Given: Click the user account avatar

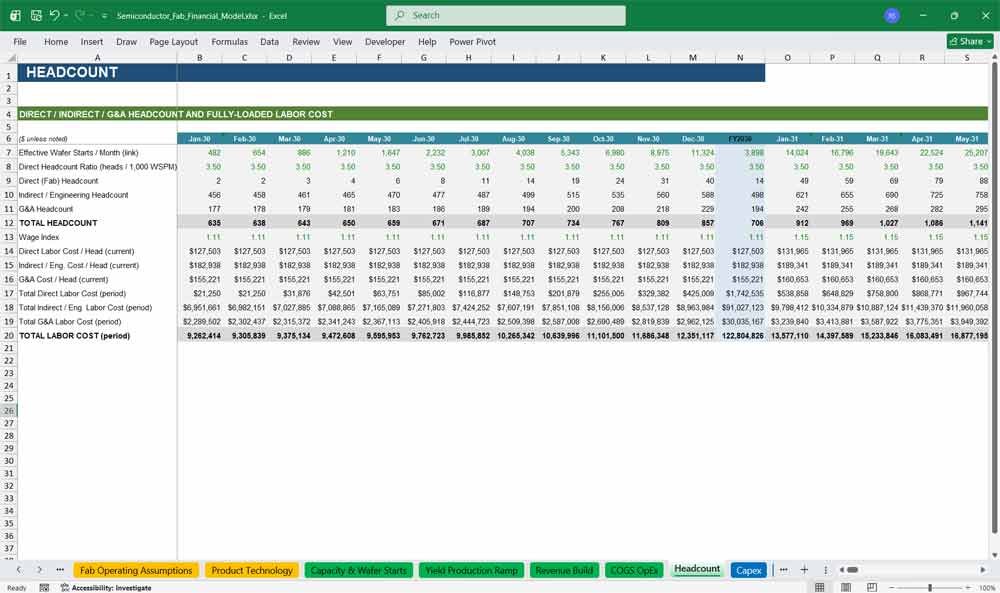Looking at the screenshot, I should [x=892, y=15].
